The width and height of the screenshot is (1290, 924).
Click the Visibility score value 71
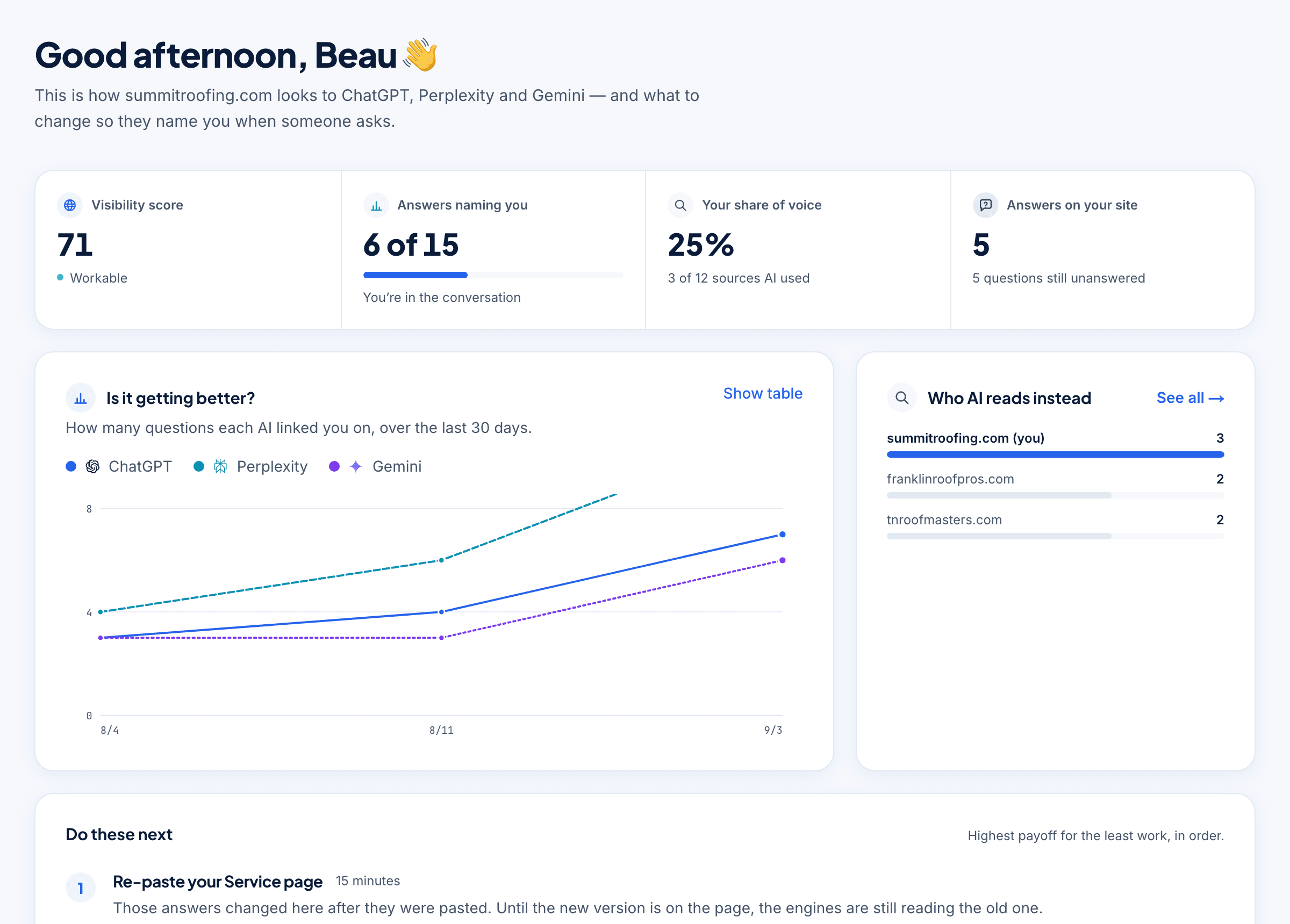coord(75,245)
